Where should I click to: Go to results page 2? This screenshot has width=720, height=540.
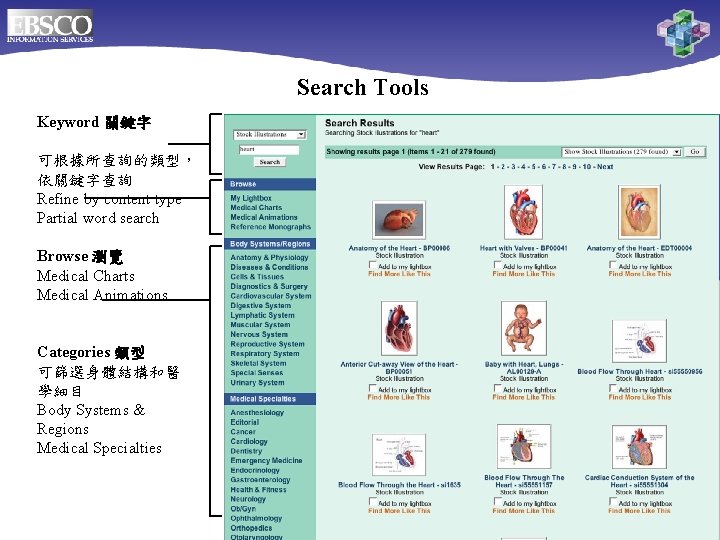click(503, 167)
